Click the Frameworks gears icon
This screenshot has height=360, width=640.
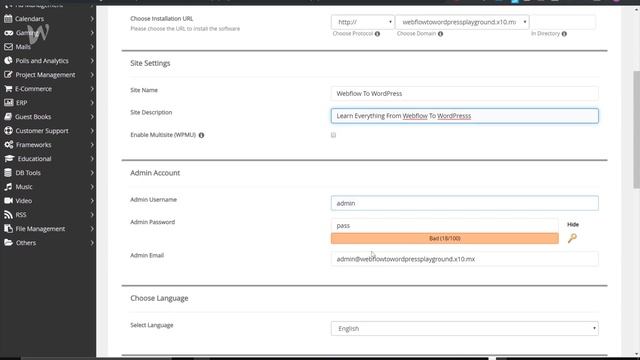coord(9,144)
